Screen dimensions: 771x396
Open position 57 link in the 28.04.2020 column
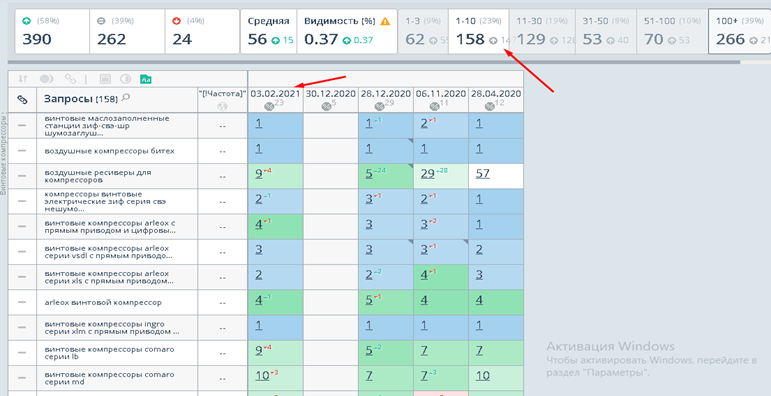(482, 174)
